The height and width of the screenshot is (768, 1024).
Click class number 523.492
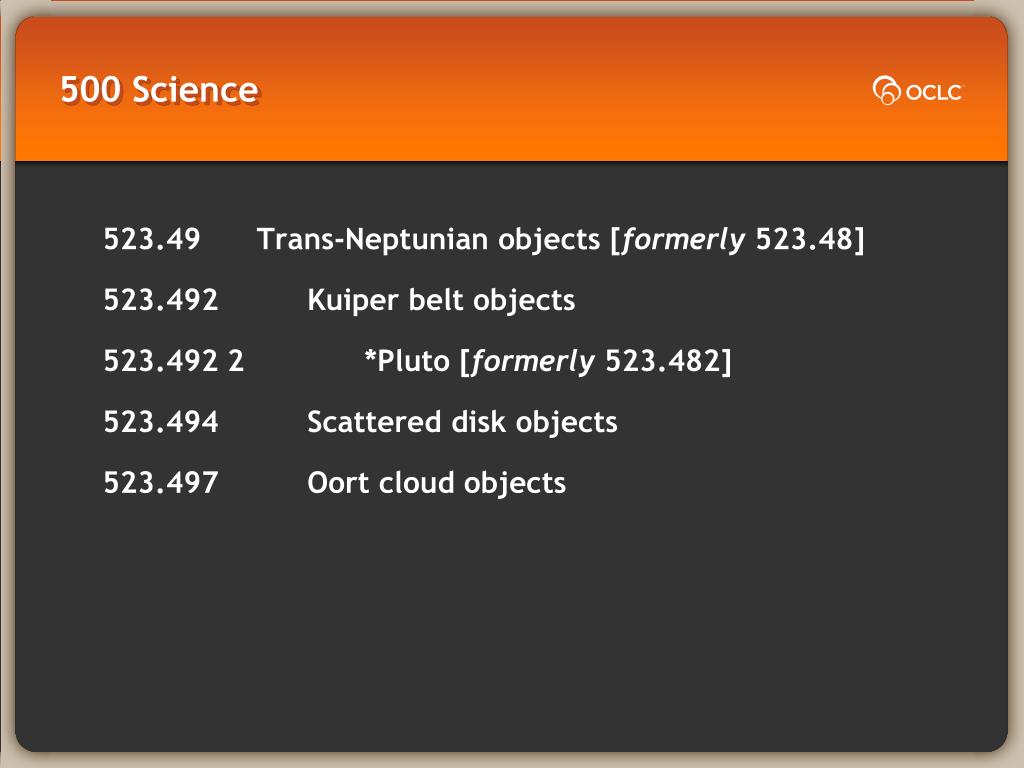click(161, 300)
